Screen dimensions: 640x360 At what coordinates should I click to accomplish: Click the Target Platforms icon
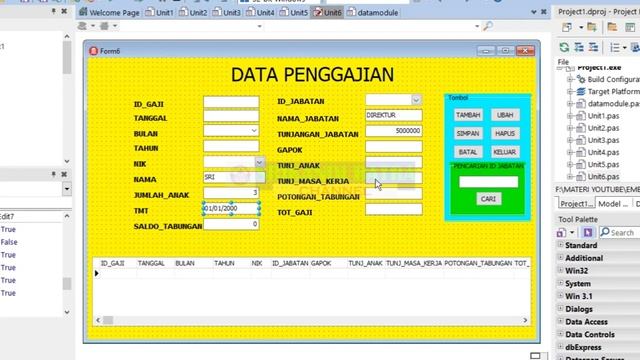click(581, 92)
